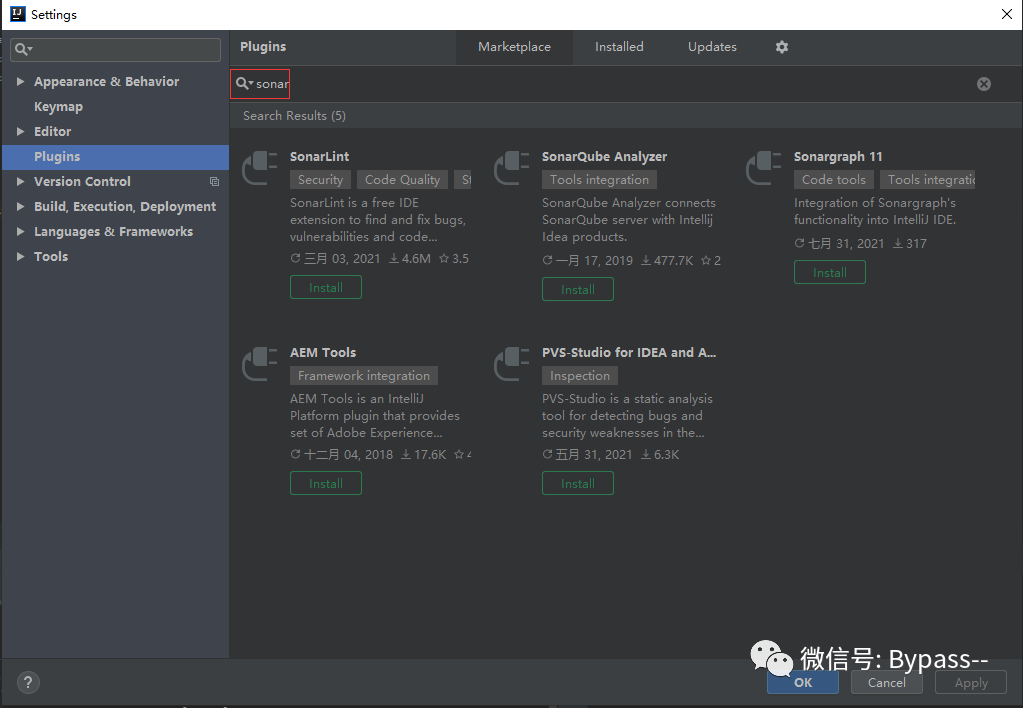Open AEM Tools plugin title
1023x708 pixels.
[323, 352]
